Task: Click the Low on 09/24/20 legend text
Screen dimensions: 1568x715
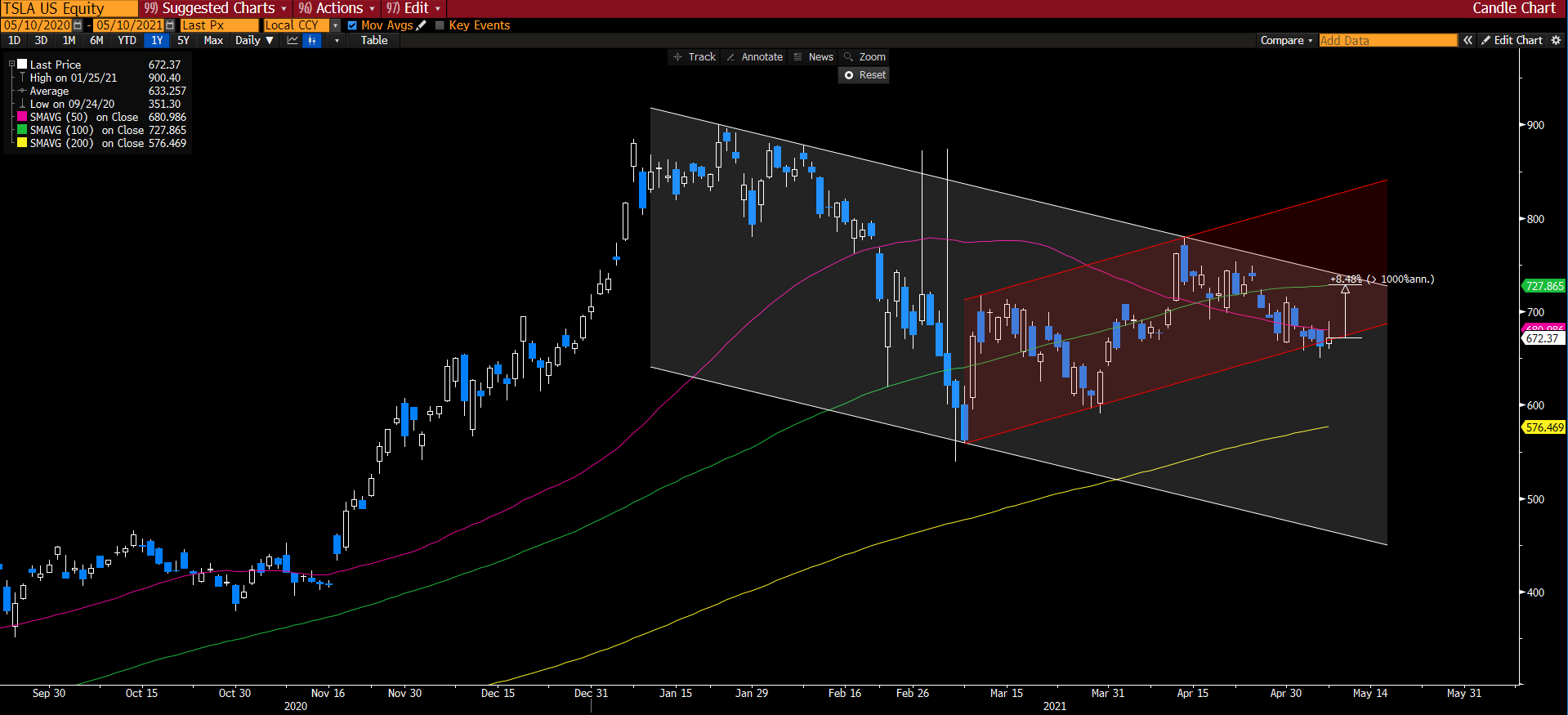Action: point(72,104)
